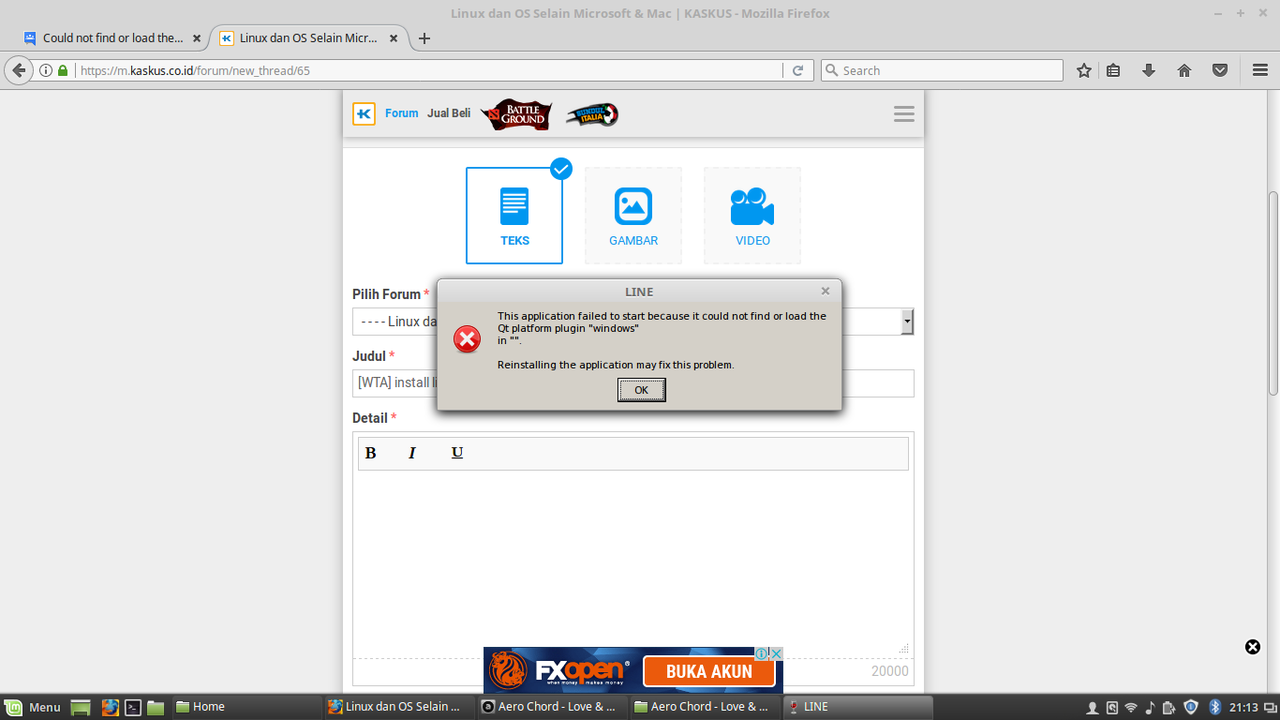Image resolution: width=1280 pixels, height=720 pixels.
Task: Switch to the 'Linux dan OS Selain...' taskbar window
Action: tap(399, 707)
